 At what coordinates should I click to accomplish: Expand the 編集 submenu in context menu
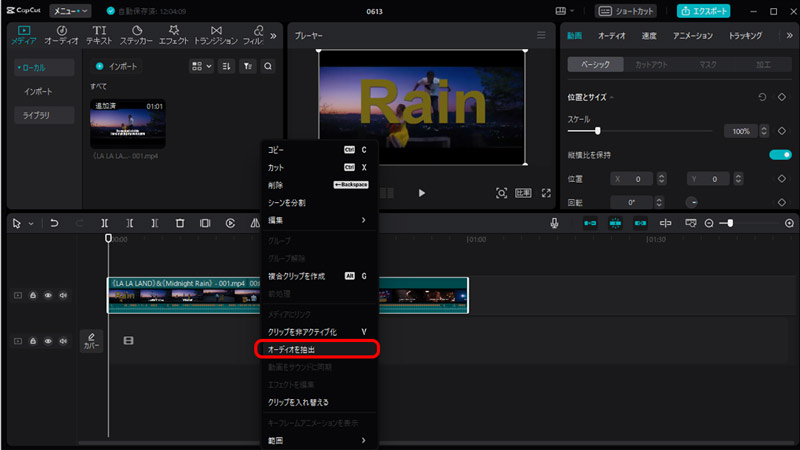[x=315, y=219]
